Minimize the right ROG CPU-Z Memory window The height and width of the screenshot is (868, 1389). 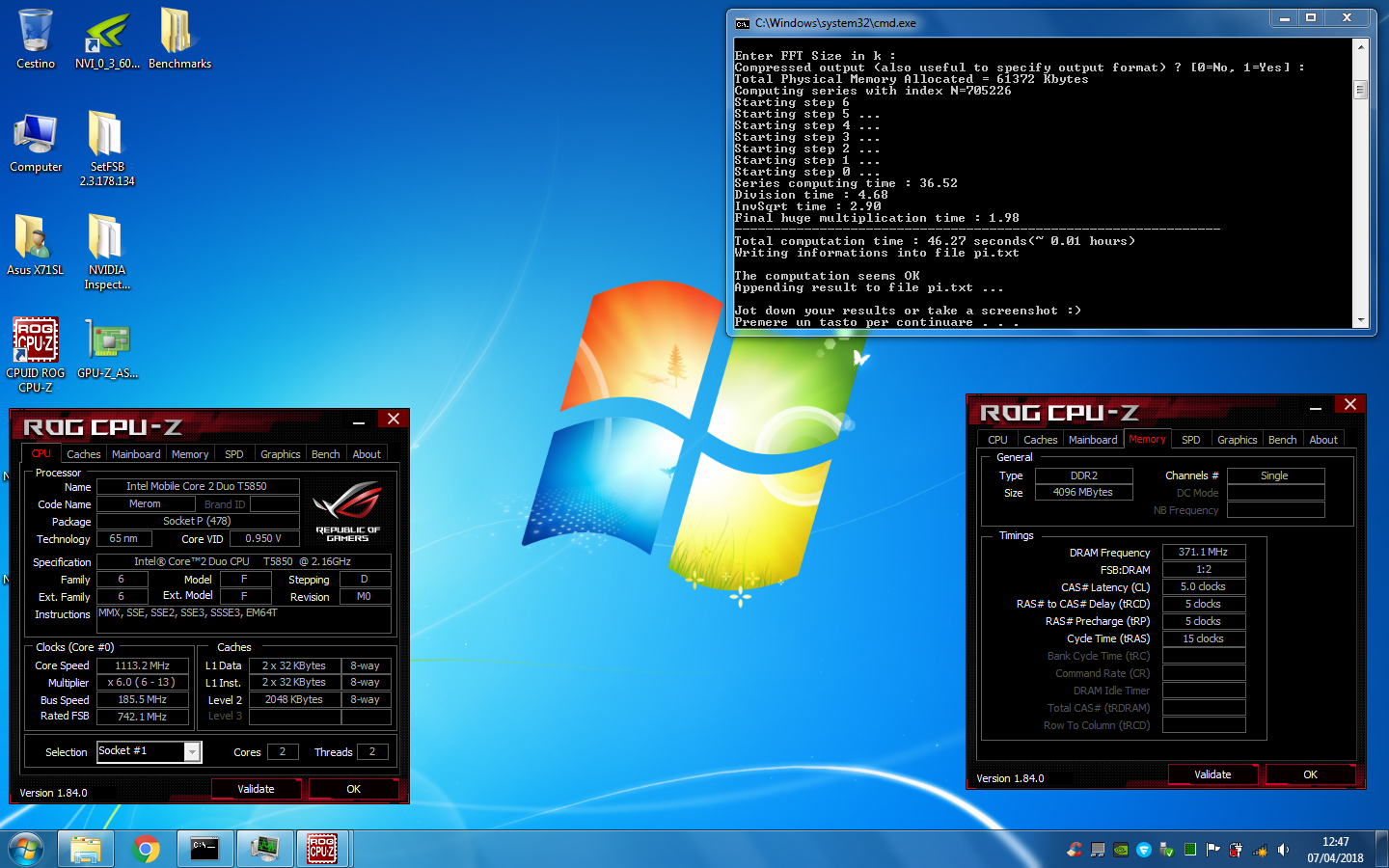click(1316, 407)
